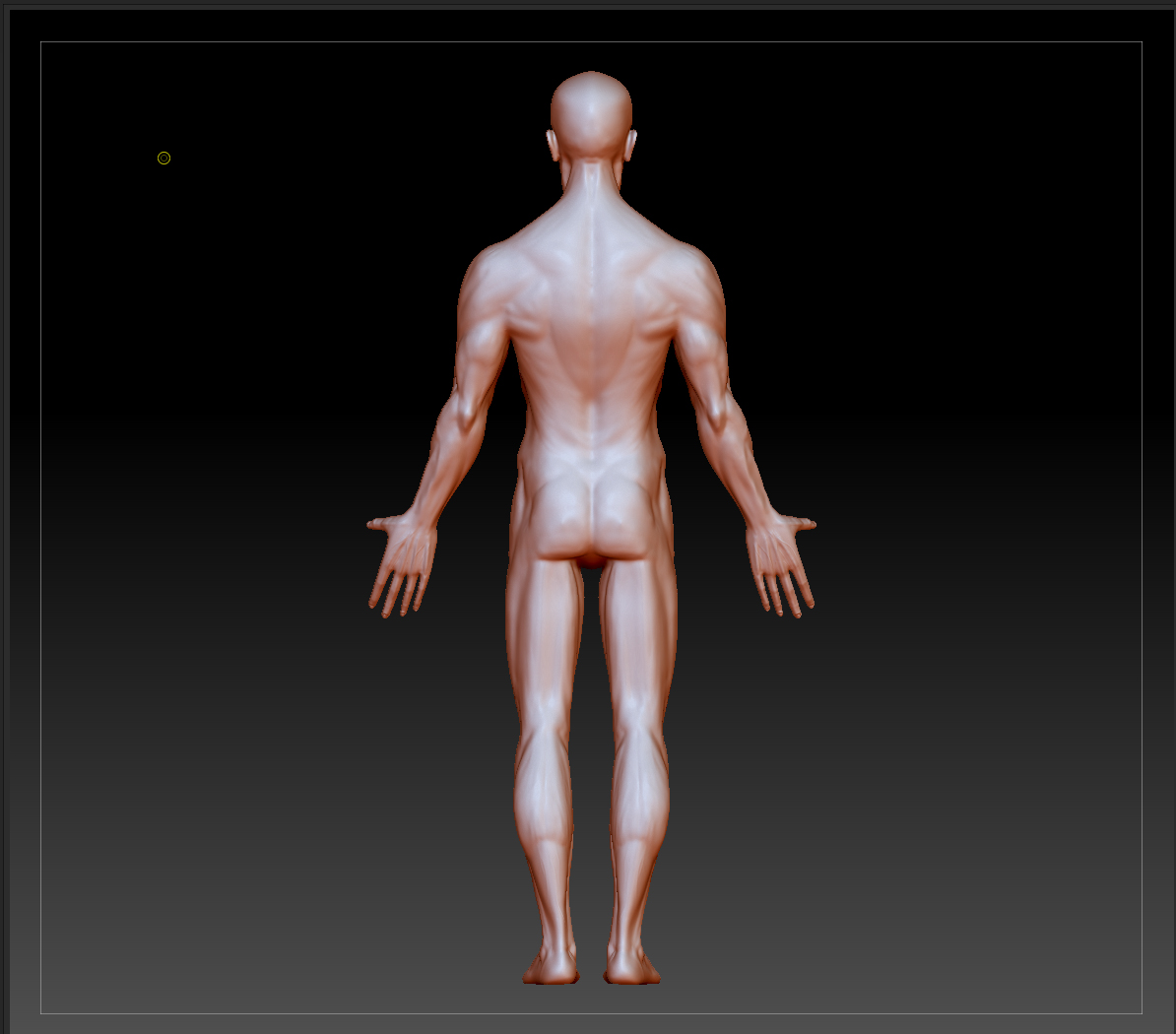Click the model's upper back between shoulder blades
The image size is (1176, 1034).
click(x=591, y=295)
